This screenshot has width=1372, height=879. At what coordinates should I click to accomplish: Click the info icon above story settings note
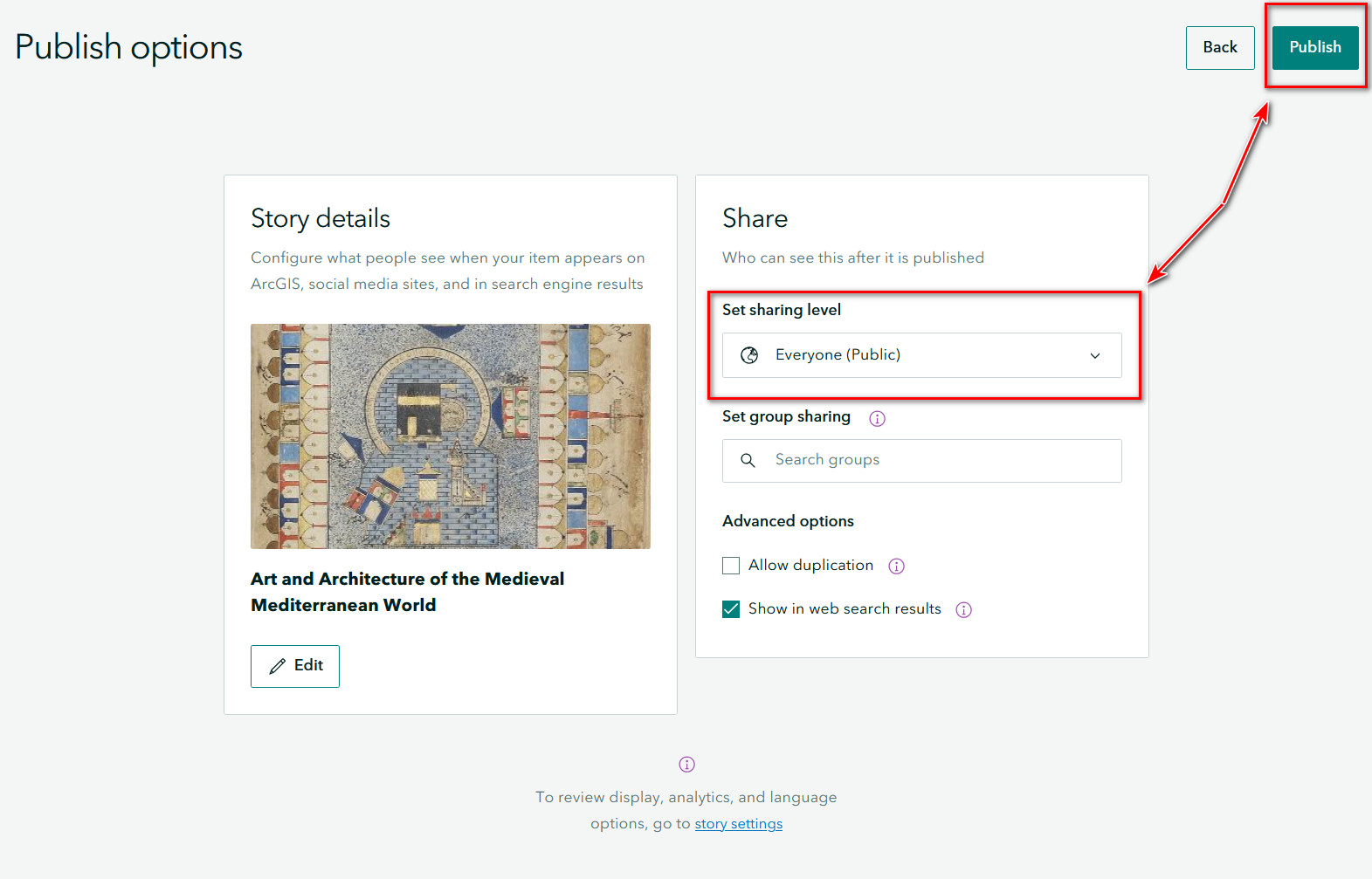[x=687, y=764]
